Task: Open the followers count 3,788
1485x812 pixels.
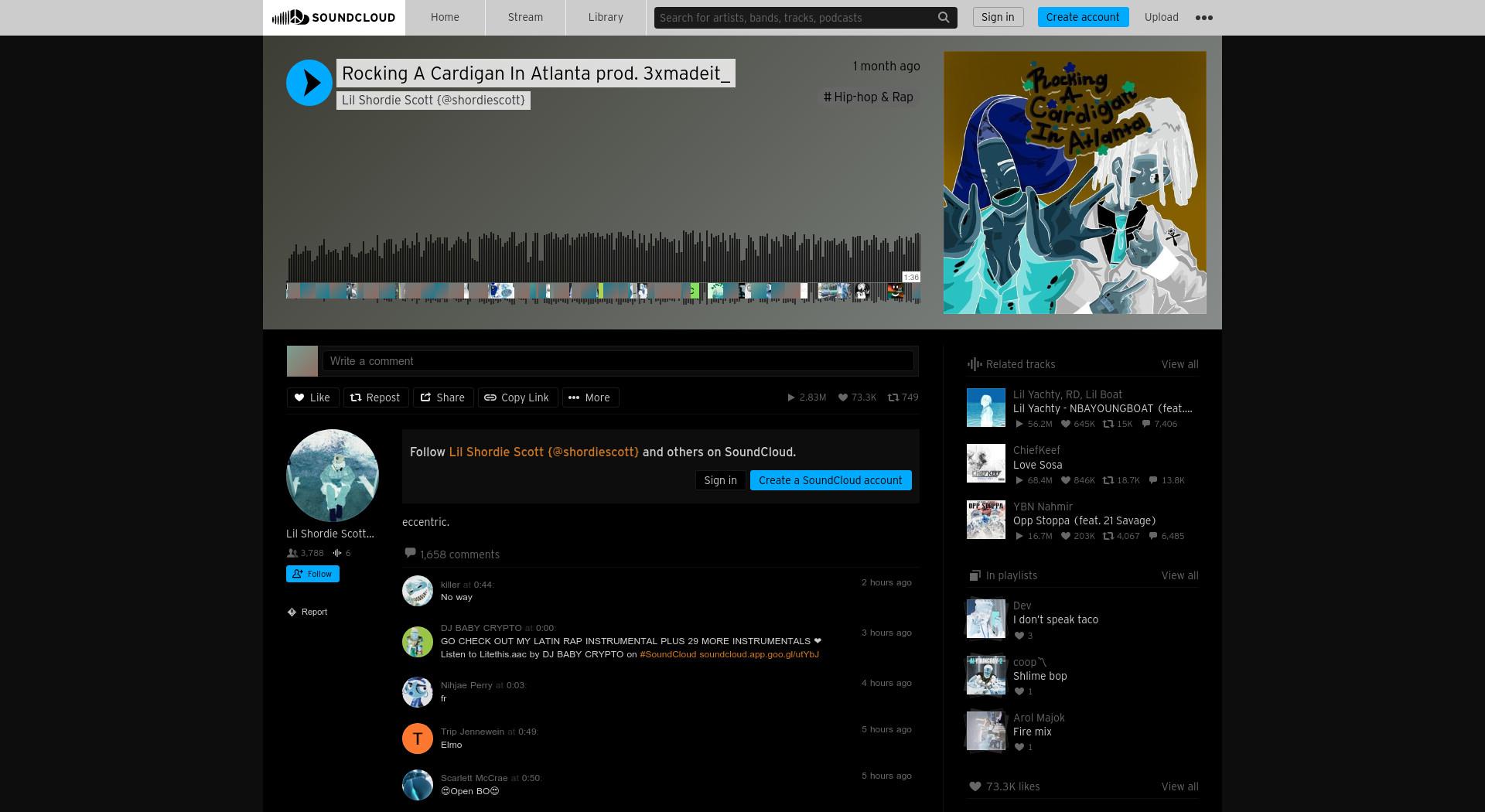Action: (x=306, y=553)
